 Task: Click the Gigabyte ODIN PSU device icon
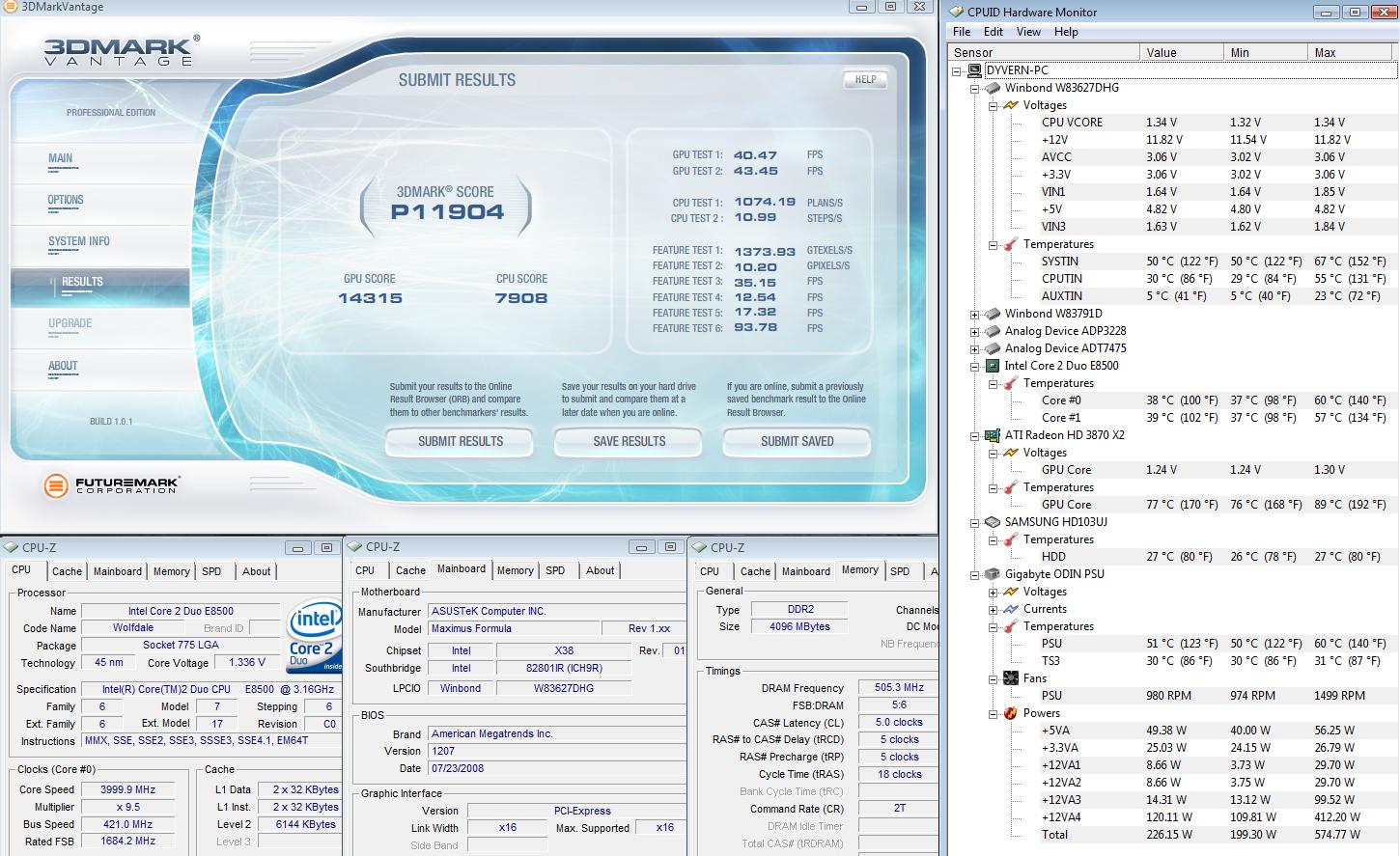[x=992, y=574]
